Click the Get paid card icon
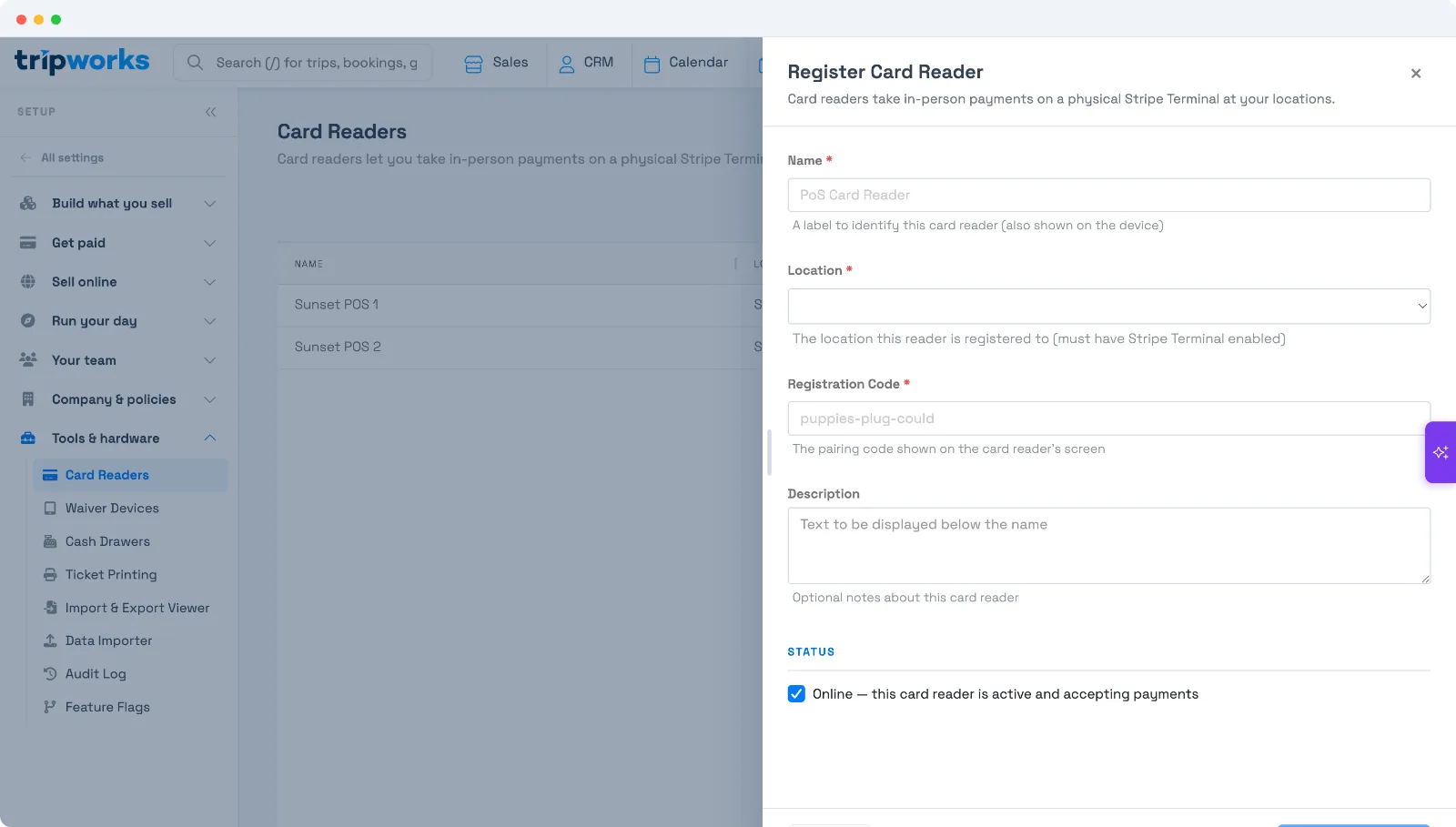The image size is (1456, 827). 28,243
